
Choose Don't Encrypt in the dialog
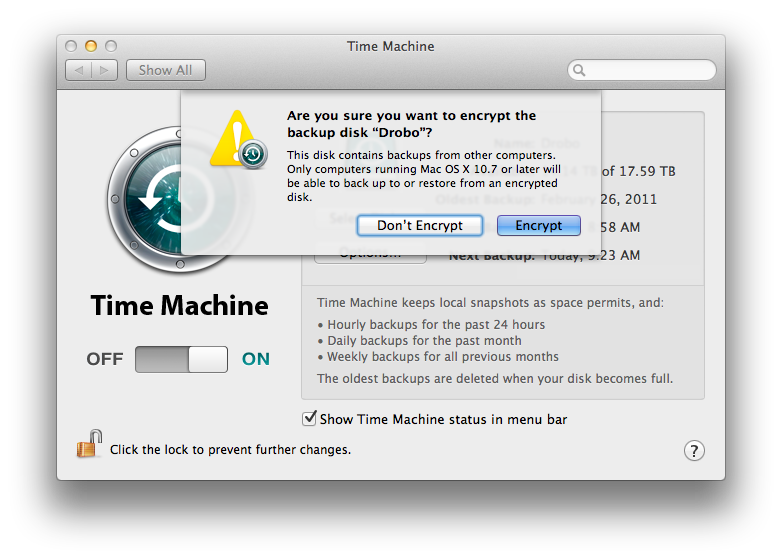pyautogui.click(x=419, y=225)
